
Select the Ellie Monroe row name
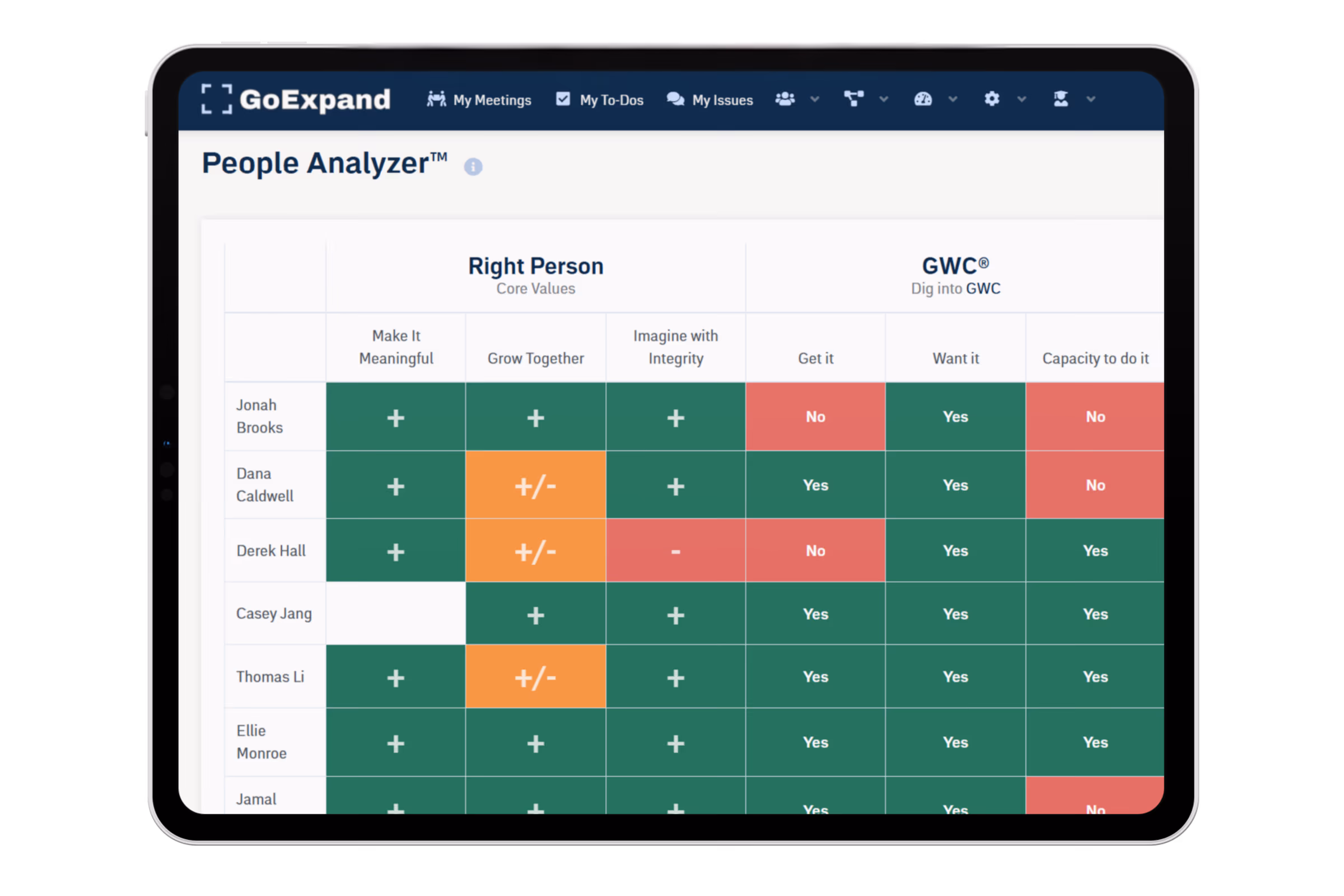click(x=262, y=743)
